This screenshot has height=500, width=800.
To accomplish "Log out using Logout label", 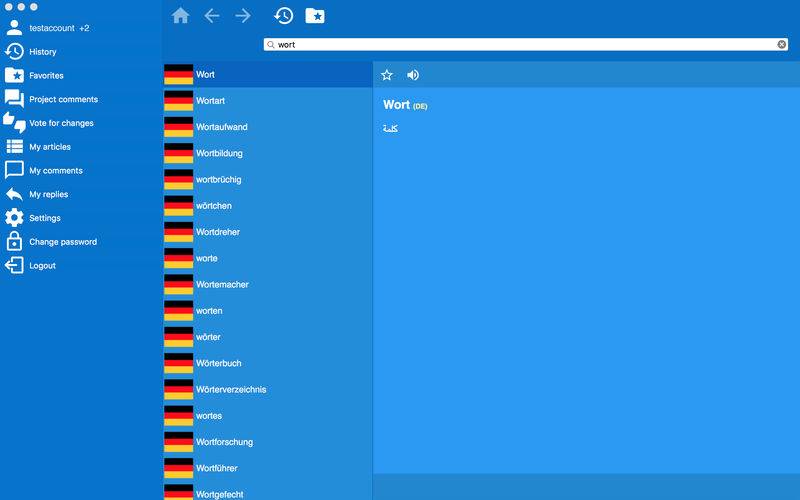I will click(x=42, y=266).
